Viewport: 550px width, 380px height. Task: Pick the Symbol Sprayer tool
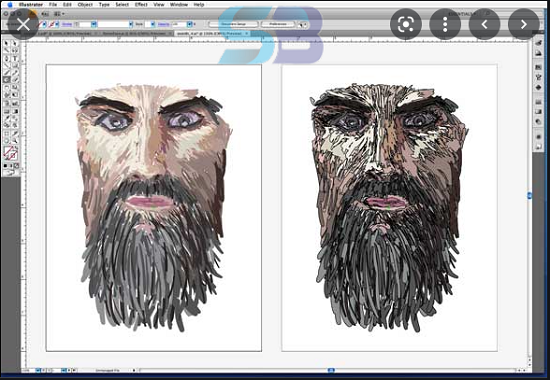[x=6, y=103]
